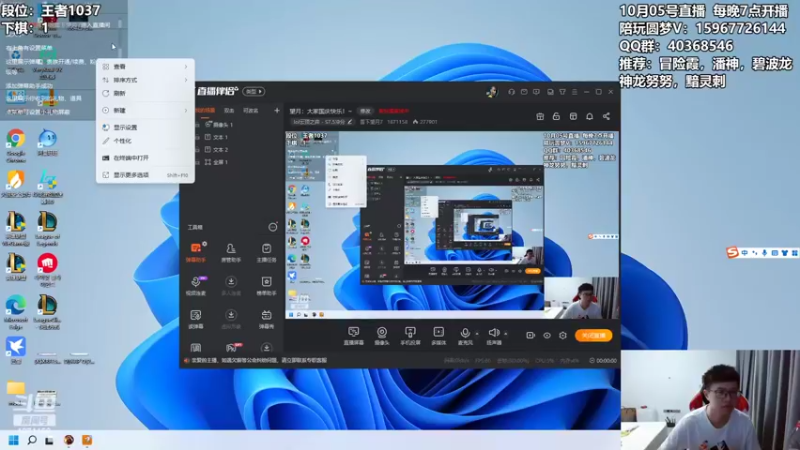
Task: Click webcam overlay in stream preview
Action: 582,298
